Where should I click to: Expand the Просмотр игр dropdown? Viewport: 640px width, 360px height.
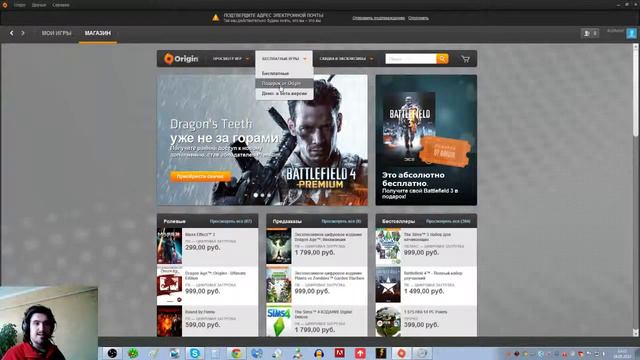231,59
